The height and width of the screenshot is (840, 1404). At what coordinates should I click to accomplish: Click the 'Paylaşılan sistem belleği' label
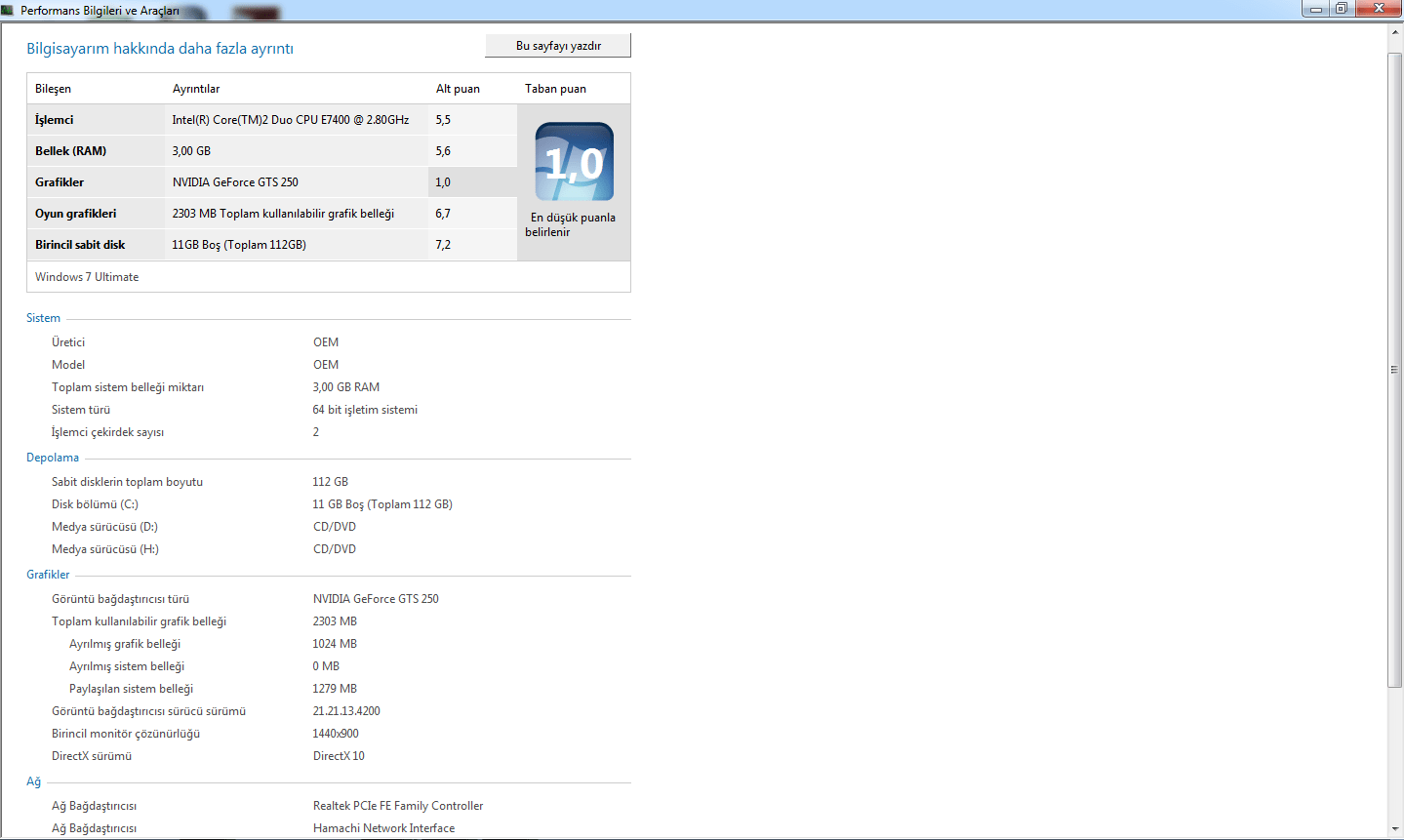tap(131, 689)
